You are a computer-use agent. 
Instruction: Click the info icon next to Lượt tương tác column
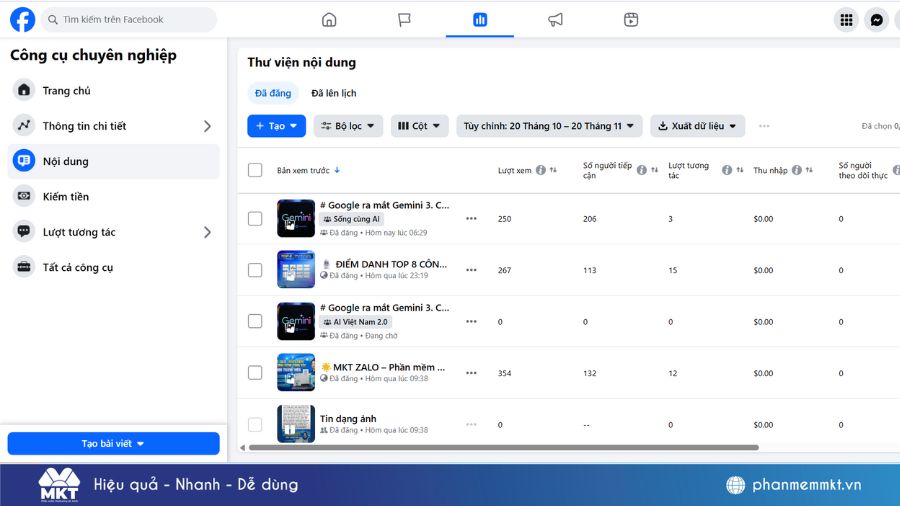pyautogui.click(x=727, y=170)
